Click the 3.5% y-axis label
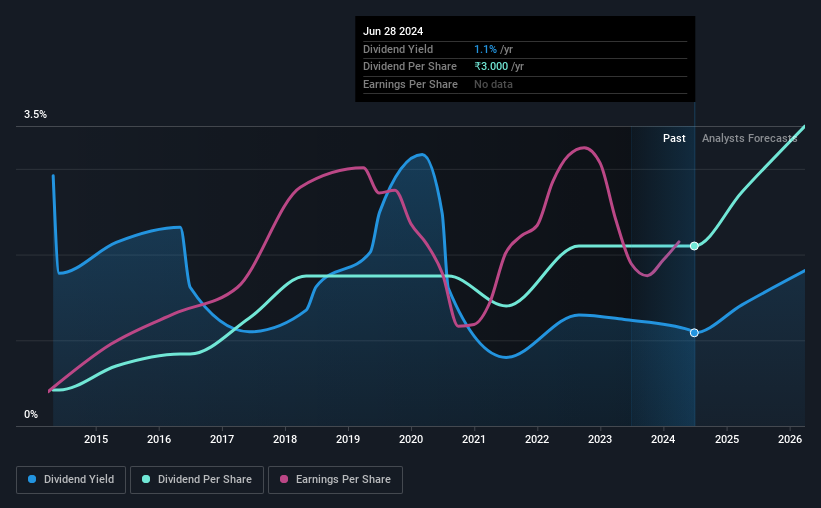This screenshot has height=508, width=821. coord(35,115)
